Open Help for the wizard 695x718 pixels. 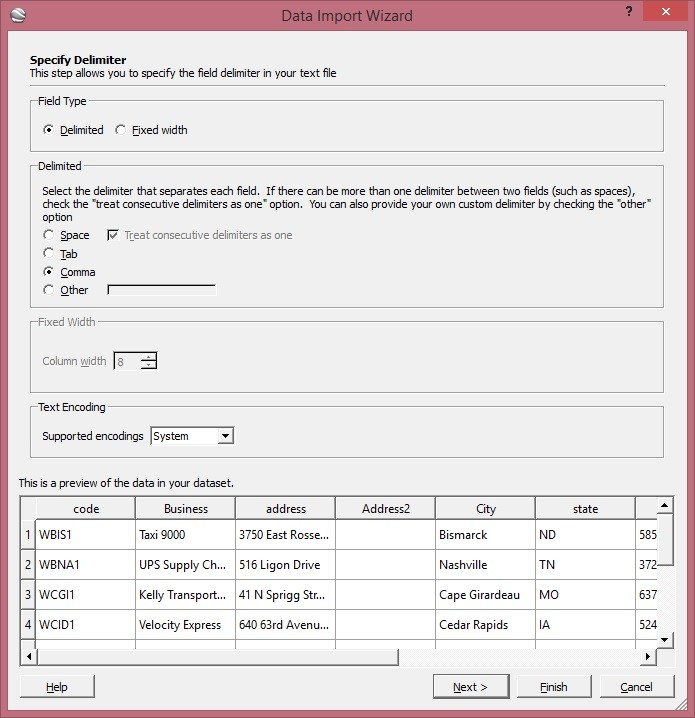(x=57, y=687)
